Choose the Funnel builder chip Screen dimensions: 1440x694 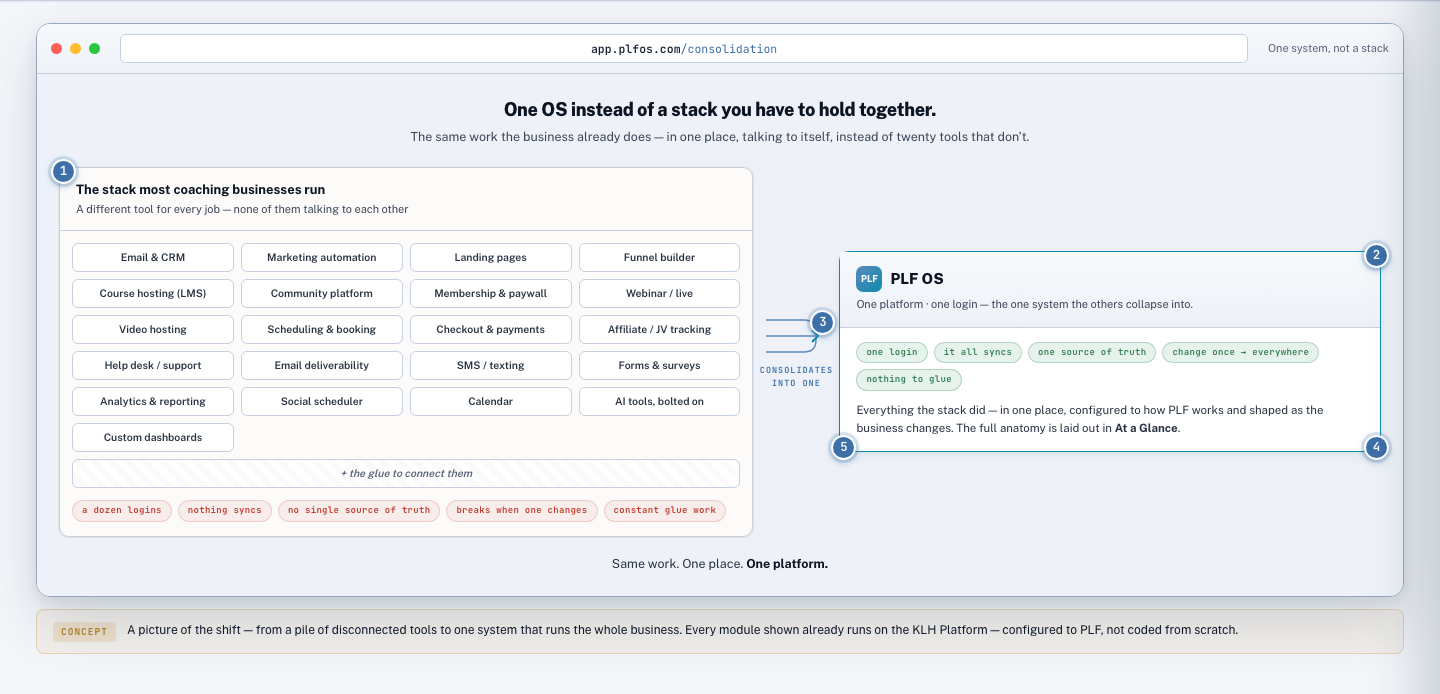[660, 257]
